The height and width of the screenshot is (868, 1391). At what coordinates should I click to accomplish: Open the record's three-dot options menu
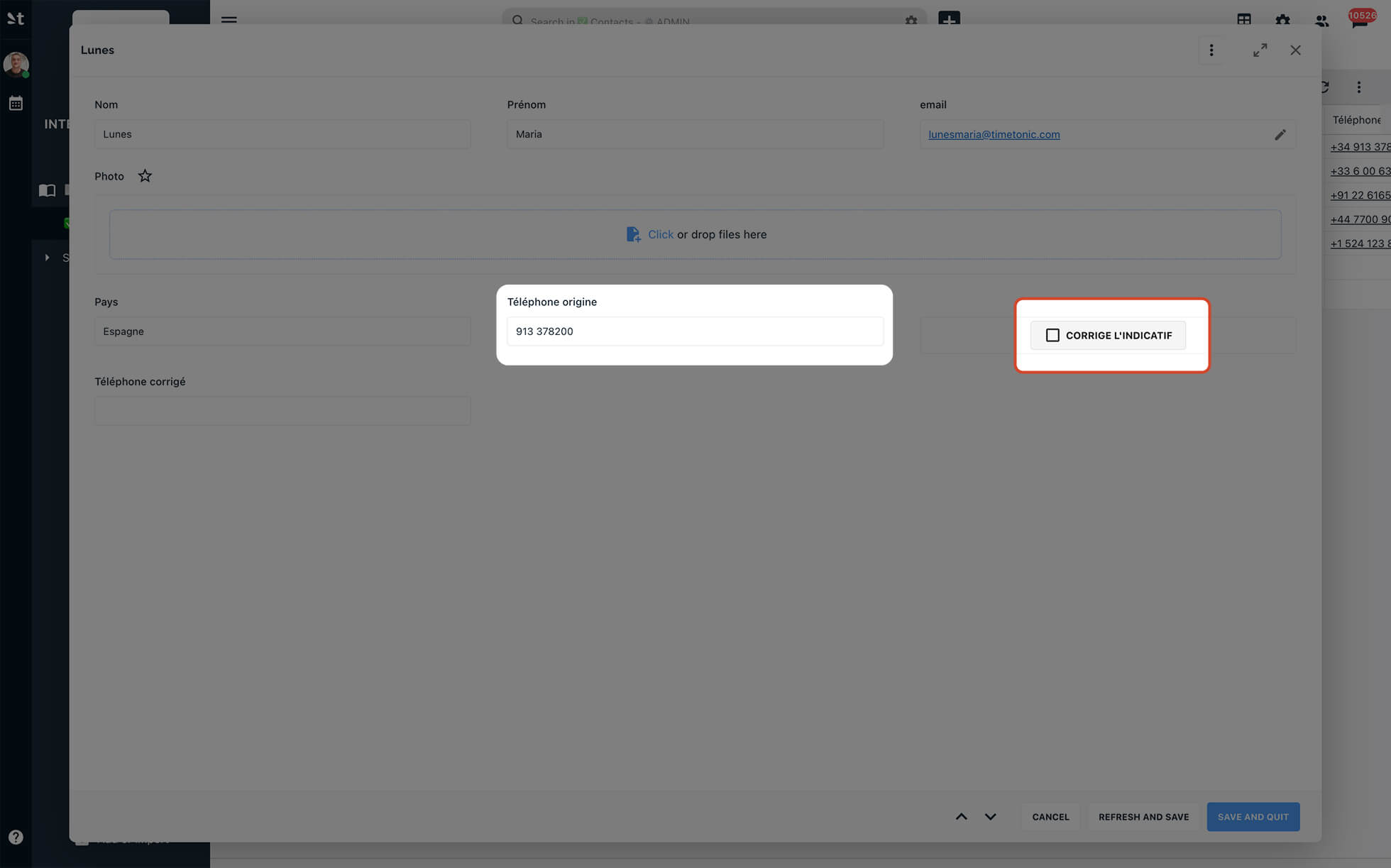coord(1211,50)
